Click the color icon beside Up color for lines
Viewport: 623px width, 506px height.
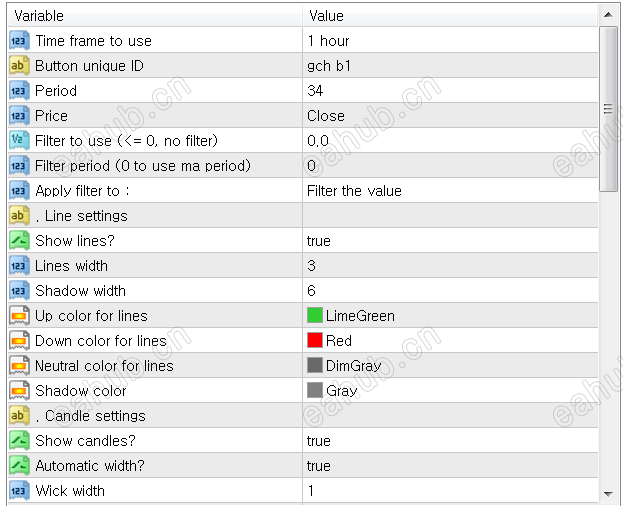[x=19, y=316]
